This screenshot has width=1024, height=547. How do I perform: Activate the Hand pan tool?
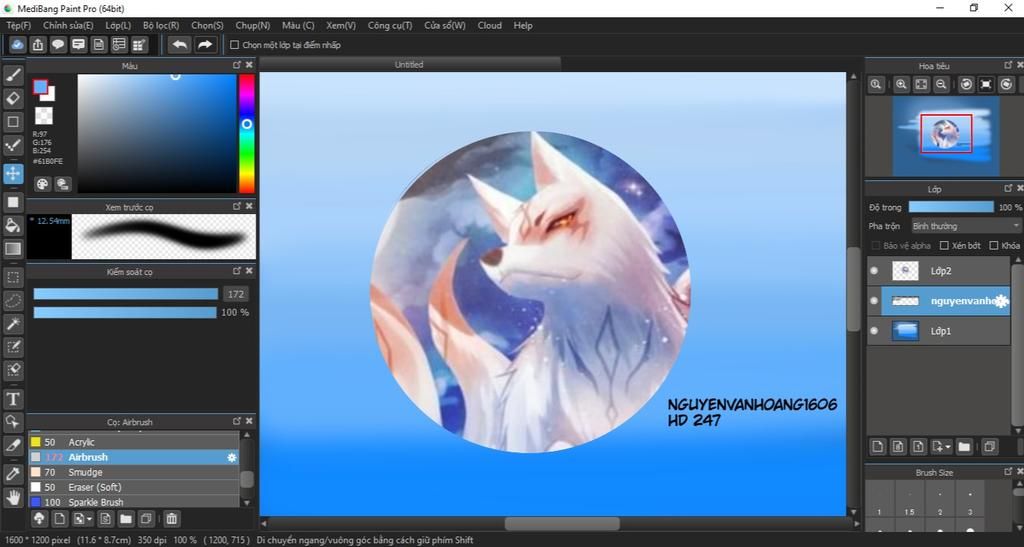coord(13,497)
